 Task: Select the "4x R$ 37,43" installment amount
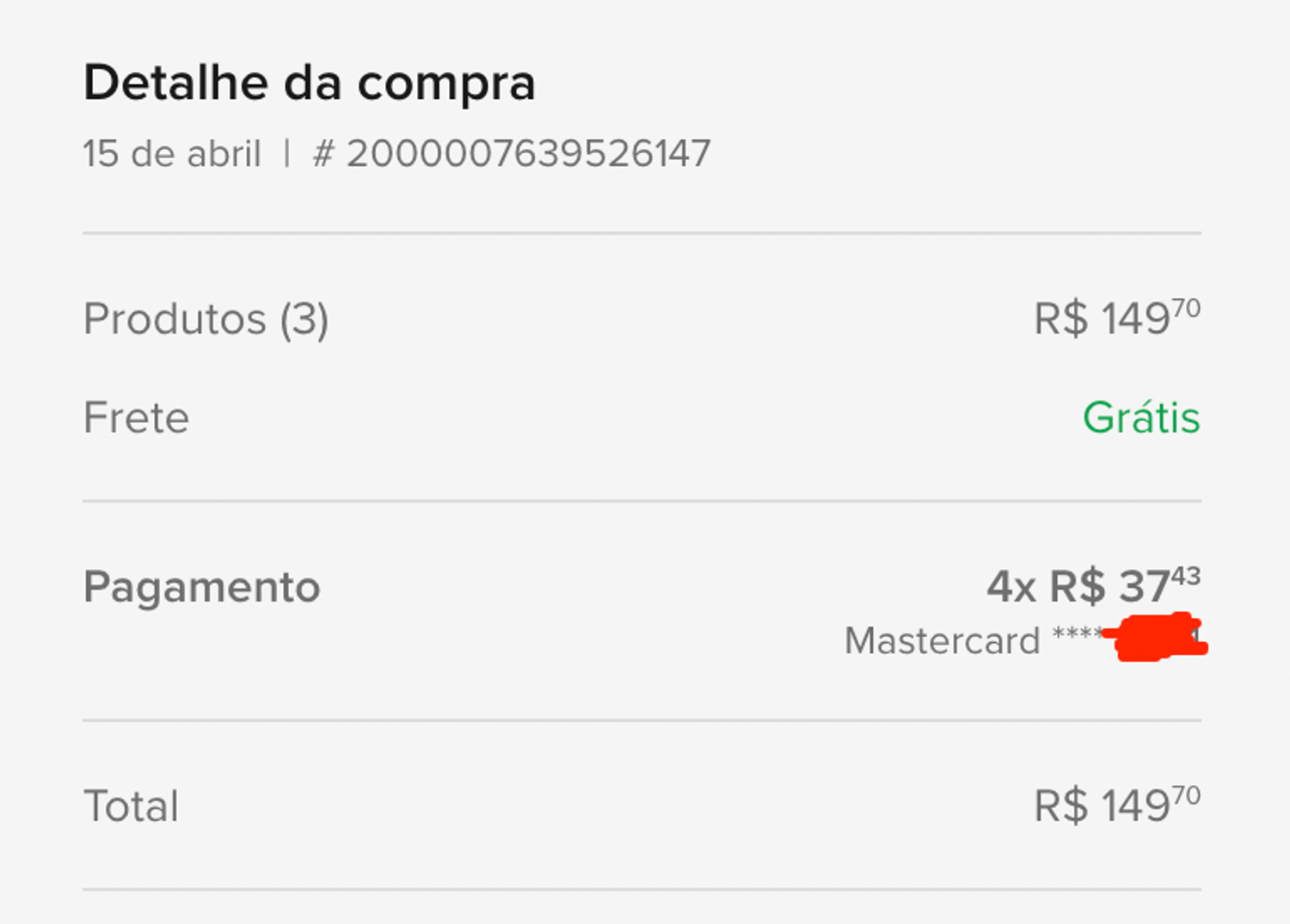1092,586
